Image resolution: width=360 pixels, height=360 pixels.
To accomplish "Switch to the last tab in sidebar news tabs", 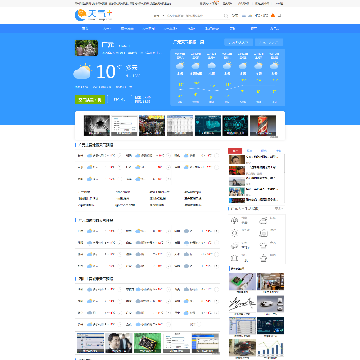I will [278, 151].
